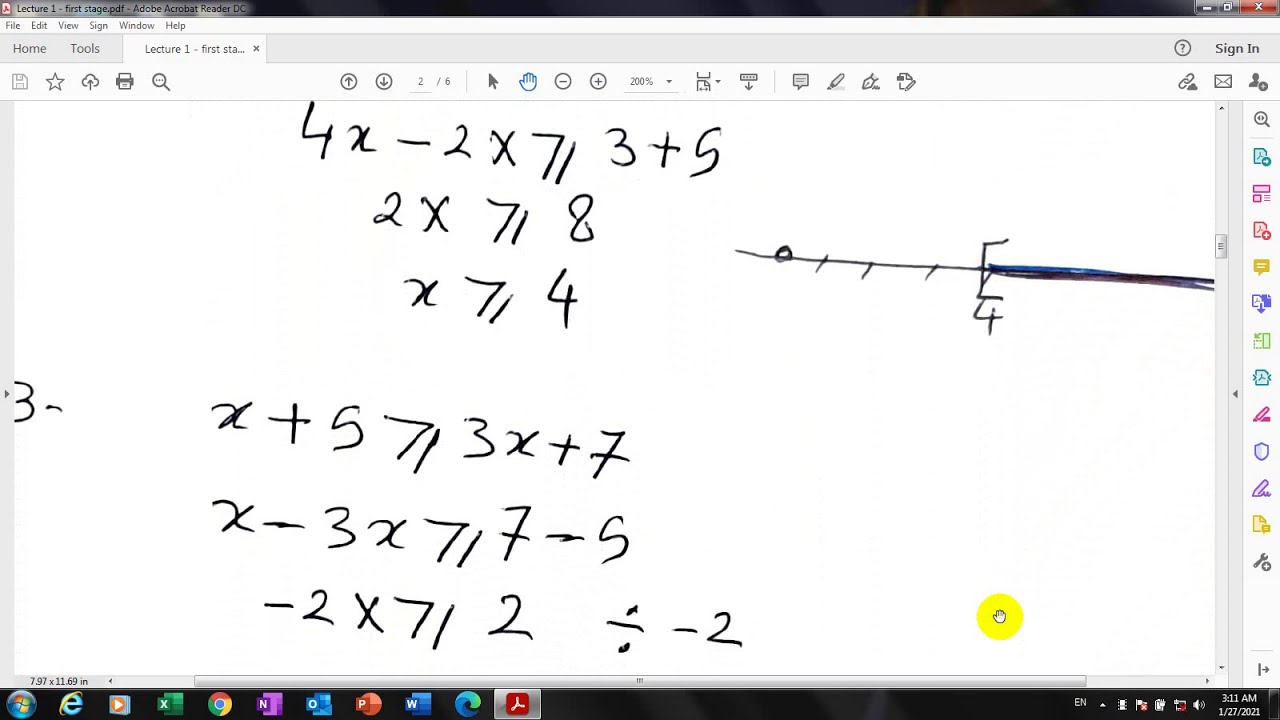The image size is (1280, 720).
Task: Open Organize Pages tool in right pane
Action: pos(1262,341)
